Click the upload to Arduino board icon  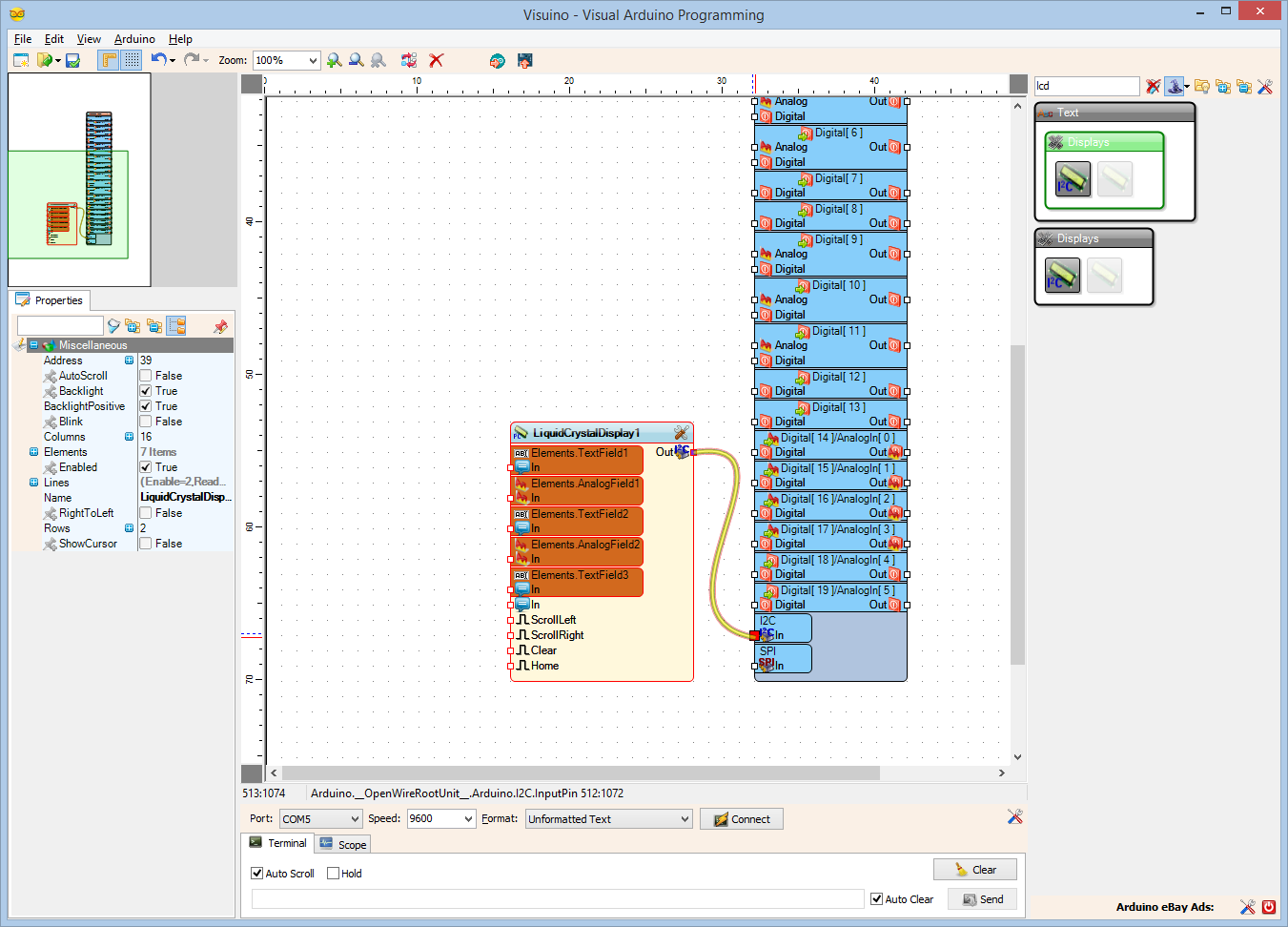pos(524,60)
